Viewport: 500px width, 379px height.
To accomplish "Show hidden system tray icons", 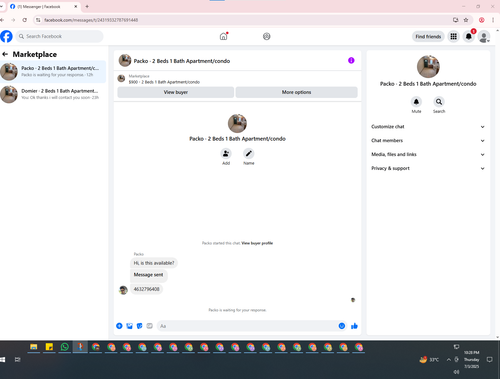I will [449, 359].
